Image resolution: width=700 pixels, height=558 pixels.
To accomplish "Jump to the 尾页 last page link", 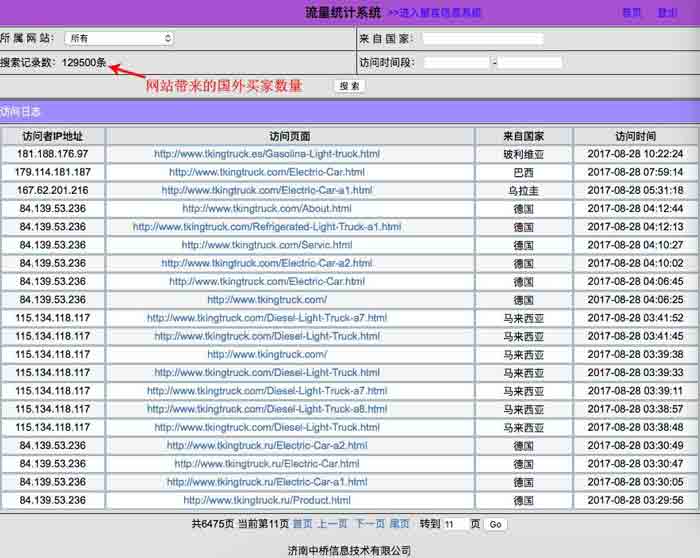I will pyautogui.click(x=399, y=524).
